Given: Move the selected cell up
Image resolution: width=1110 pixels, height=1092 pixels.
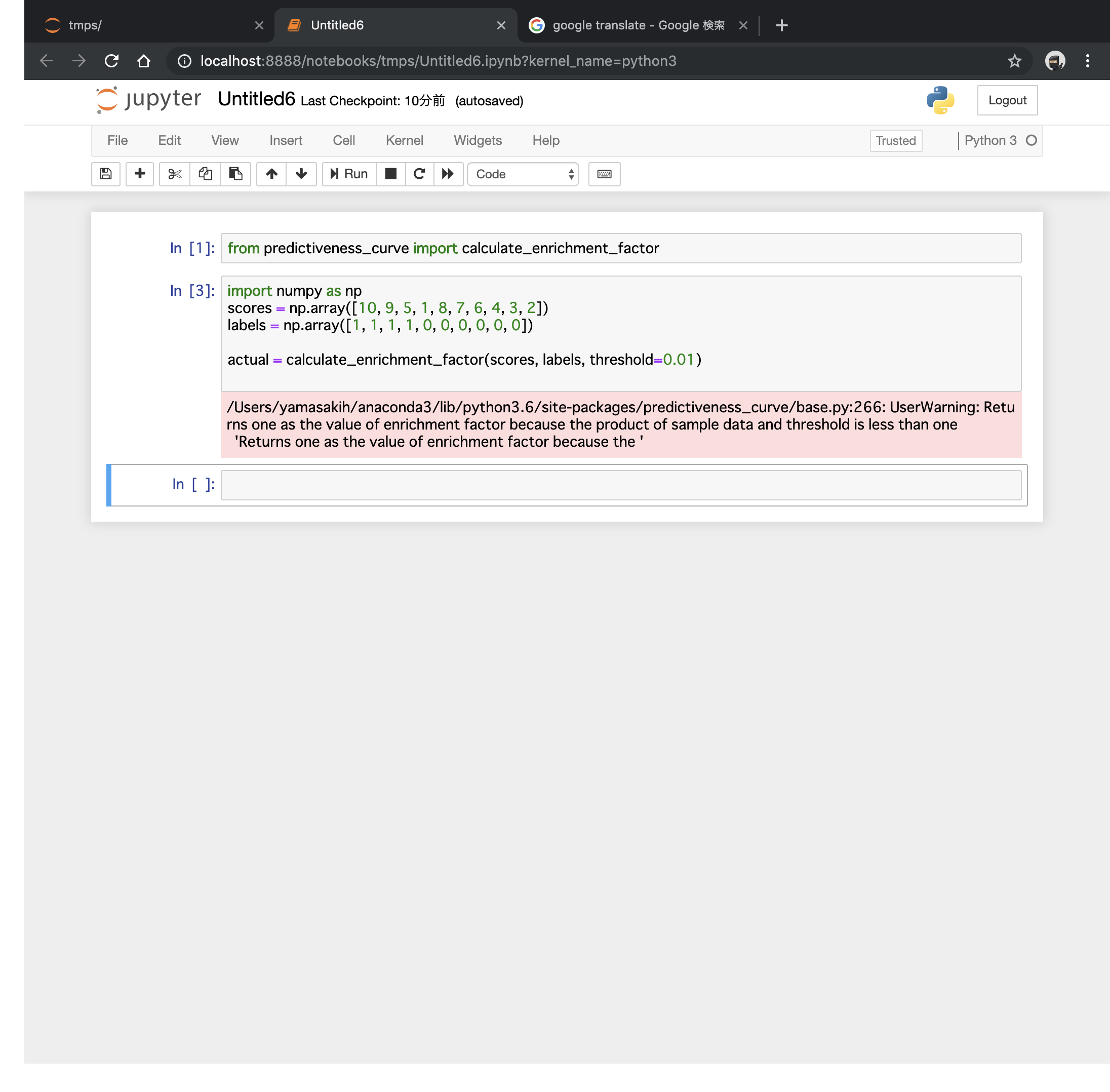Looking at the screenshot, I should click(x=271, y=174).
